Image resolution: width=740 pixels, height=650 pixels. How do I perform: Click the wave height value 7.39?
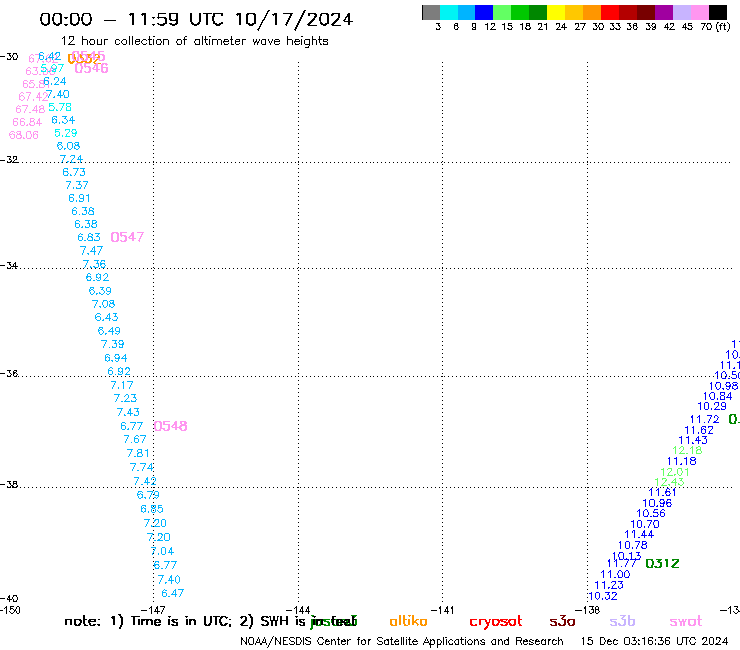112,344
